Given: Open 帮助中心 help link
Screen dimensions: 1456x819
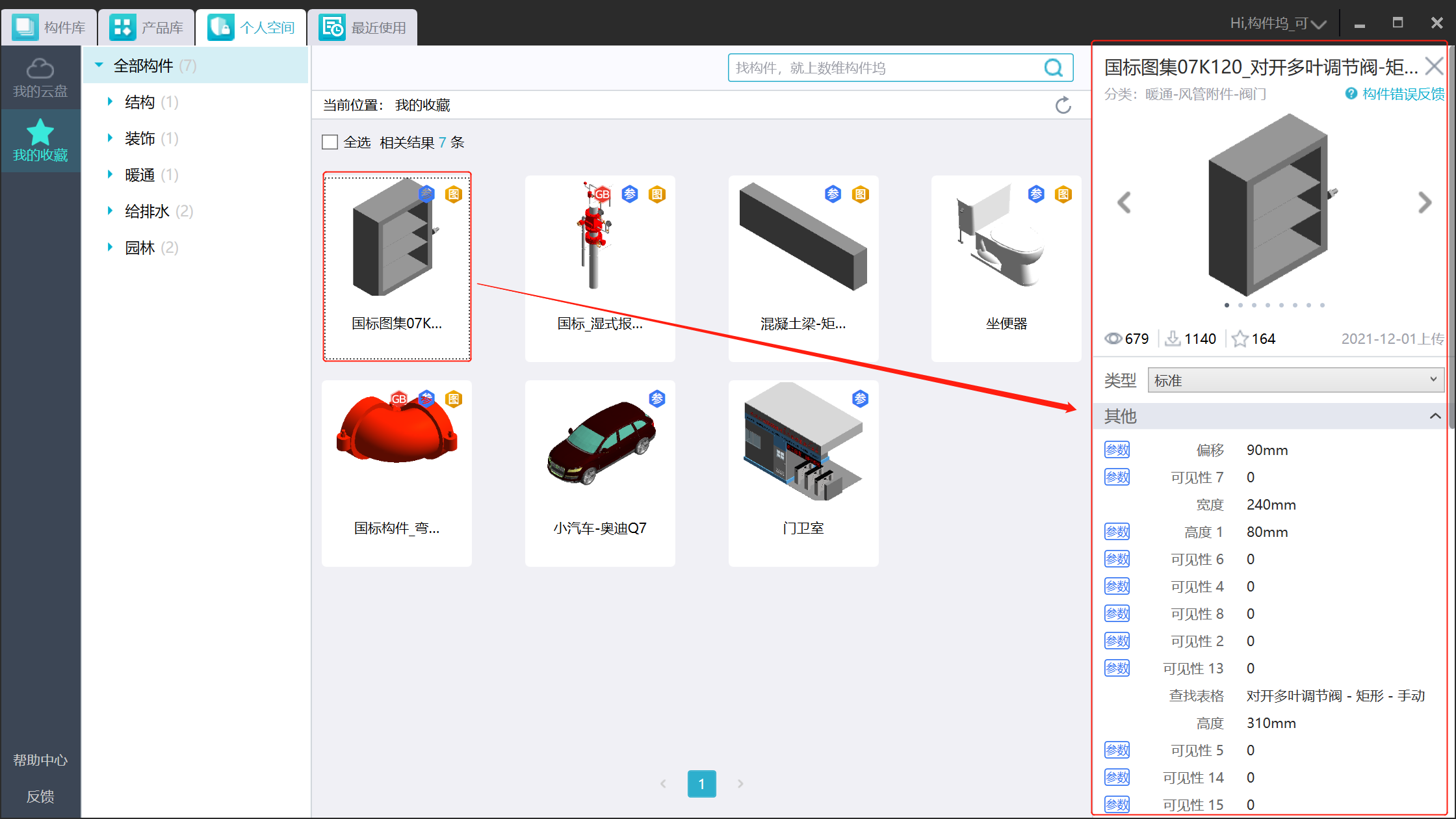Looking at the screenshot, I should click(x=40, y=760).
